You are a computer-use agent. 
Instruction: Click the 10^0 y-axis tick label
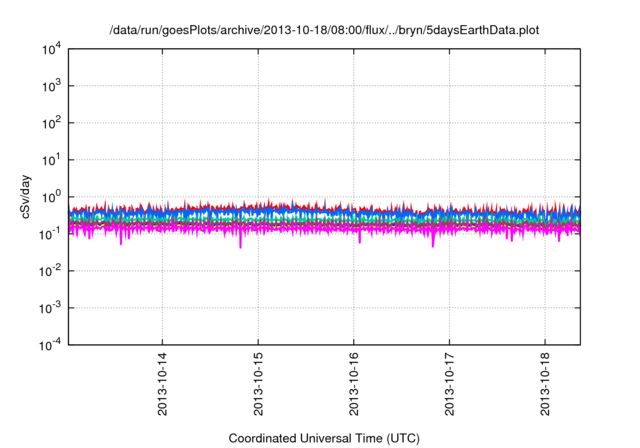tap(52, 197)
